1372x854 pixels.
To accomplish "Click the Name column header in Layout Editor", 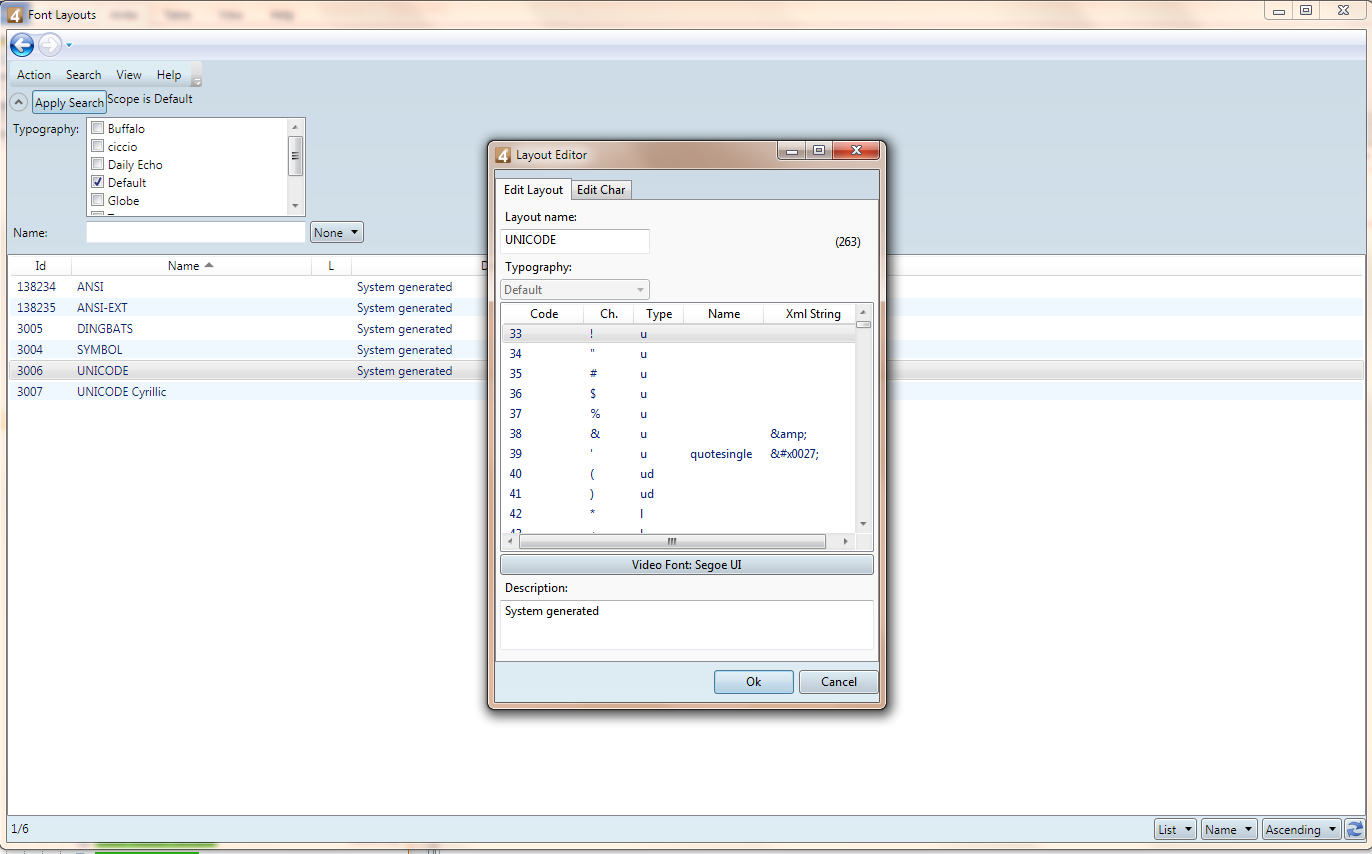I will pyautogui.click(x=724, y=314).
